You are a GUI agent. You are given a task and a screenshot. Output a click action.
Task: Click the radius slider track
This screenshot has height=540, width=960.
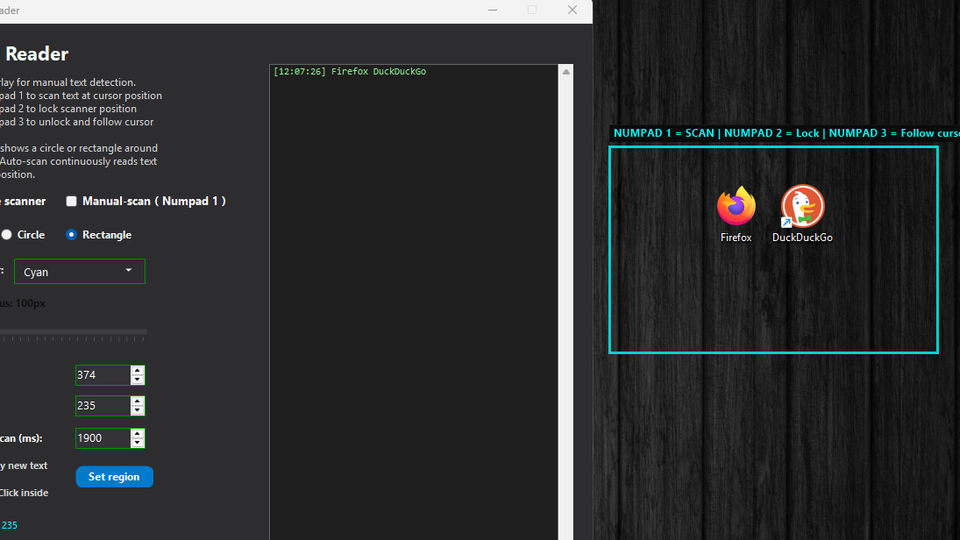click(70, 331)
